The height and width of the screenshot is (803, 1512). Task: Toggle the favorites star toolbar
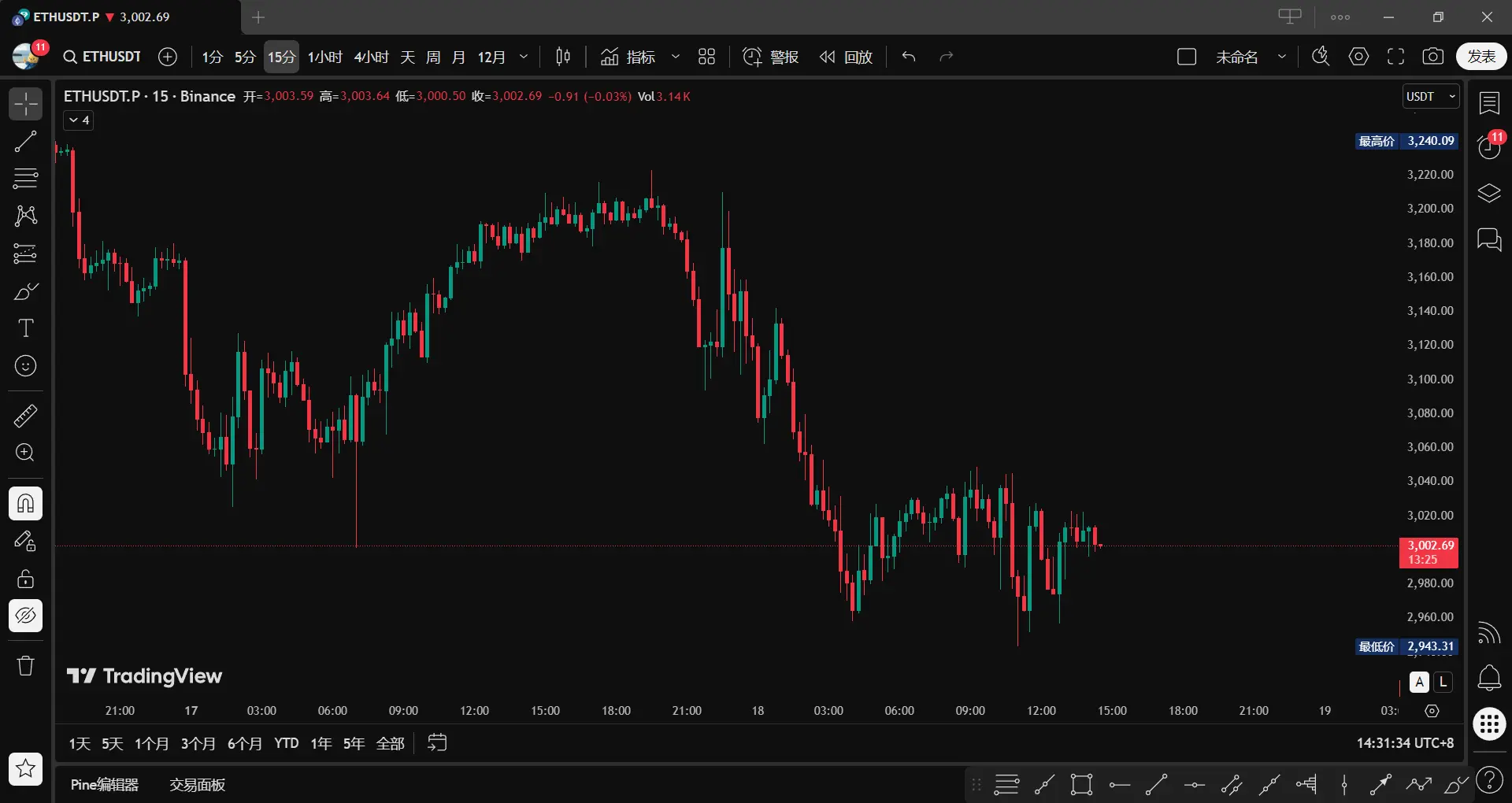point(25,768)
